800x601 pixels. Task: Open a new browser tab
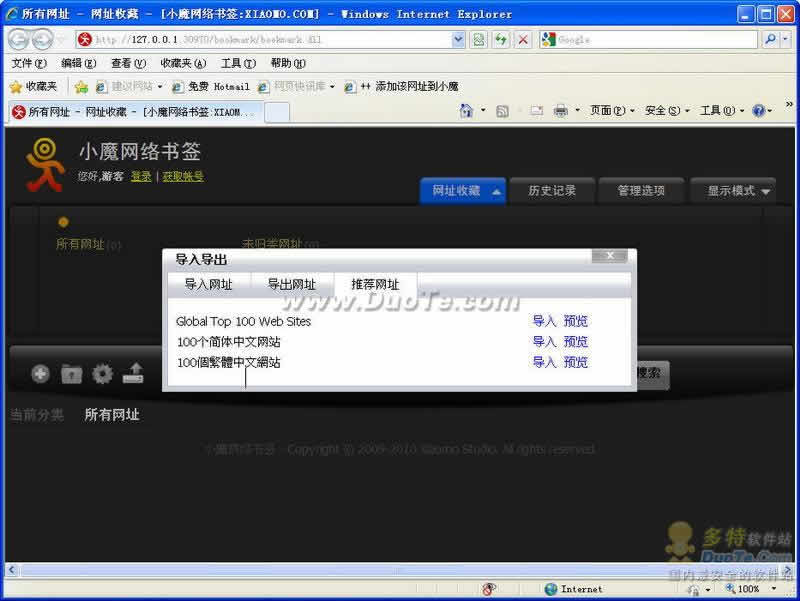(277, 112)
